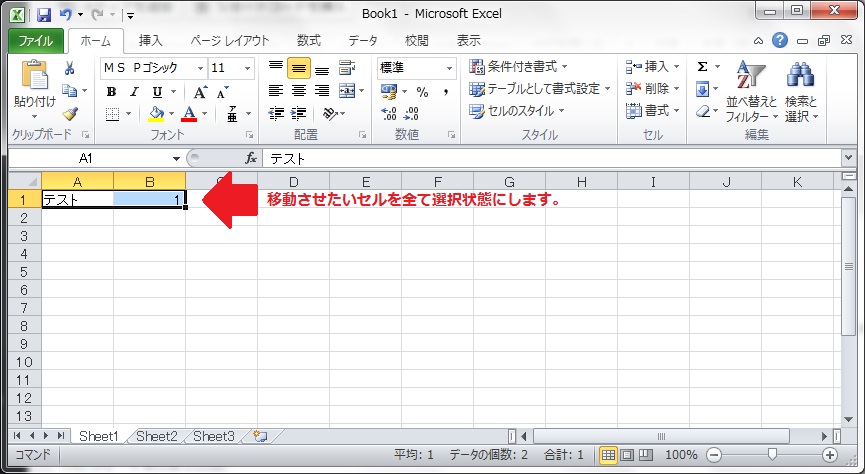The height and width of the screenshot is (474, 865).
Task: Toggle middle vertical alignment
Action: pos(298,68)
